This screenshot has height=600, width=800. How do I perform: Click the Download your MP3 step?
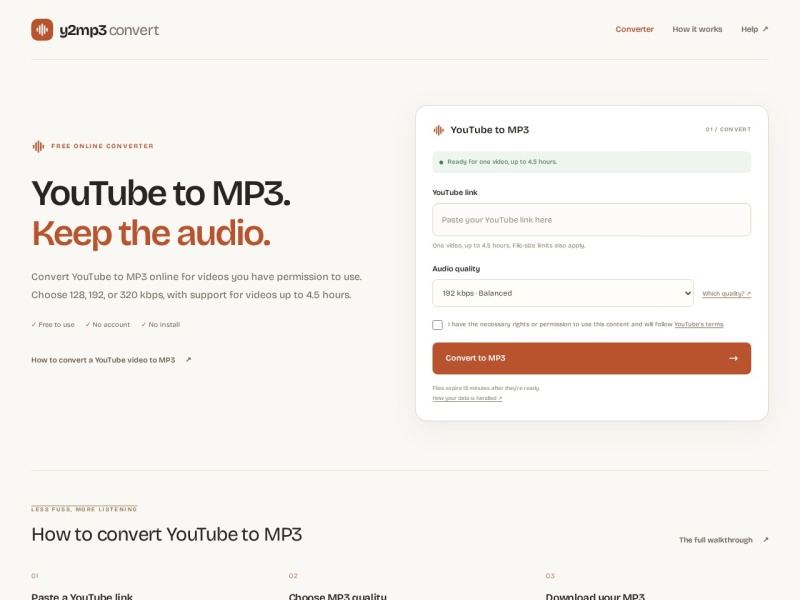pos(595,596)
